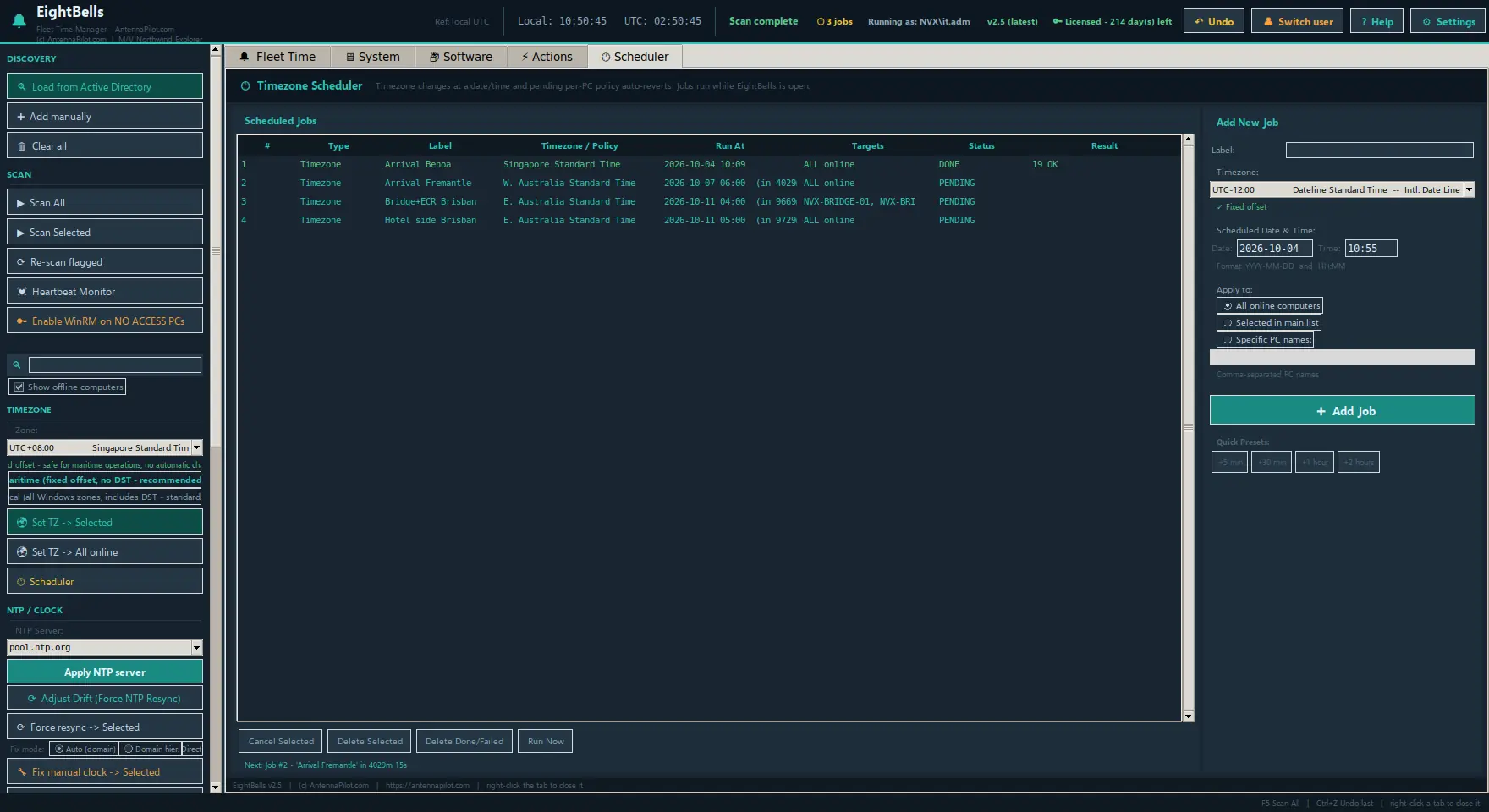
Task: Apply the +1 hour quick preset
Action: (x=1314, y=462)
